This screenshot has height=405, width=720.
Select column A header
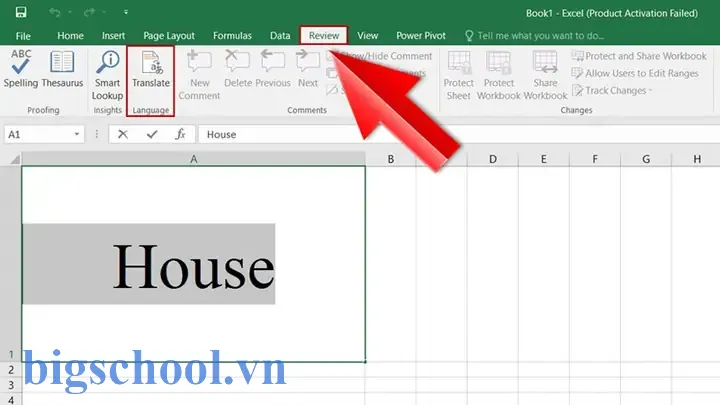(193, 159)
